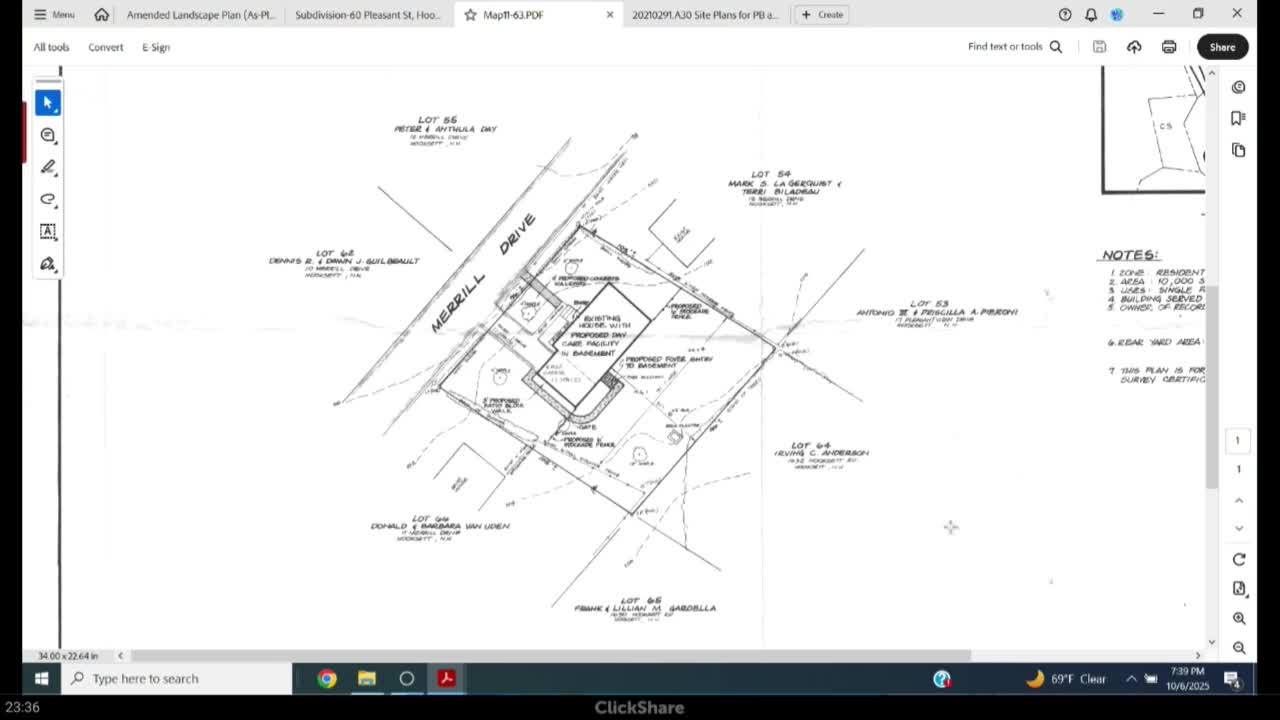Open the E-Sign menu

pyautogui.click(x=156, y=47)
